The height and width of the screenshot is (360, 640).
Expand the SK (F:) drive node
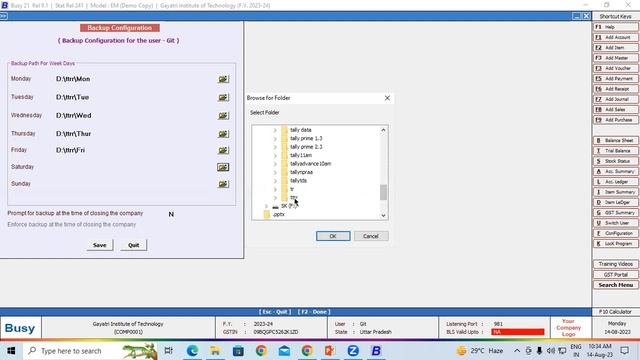click(x=266, y=206)
